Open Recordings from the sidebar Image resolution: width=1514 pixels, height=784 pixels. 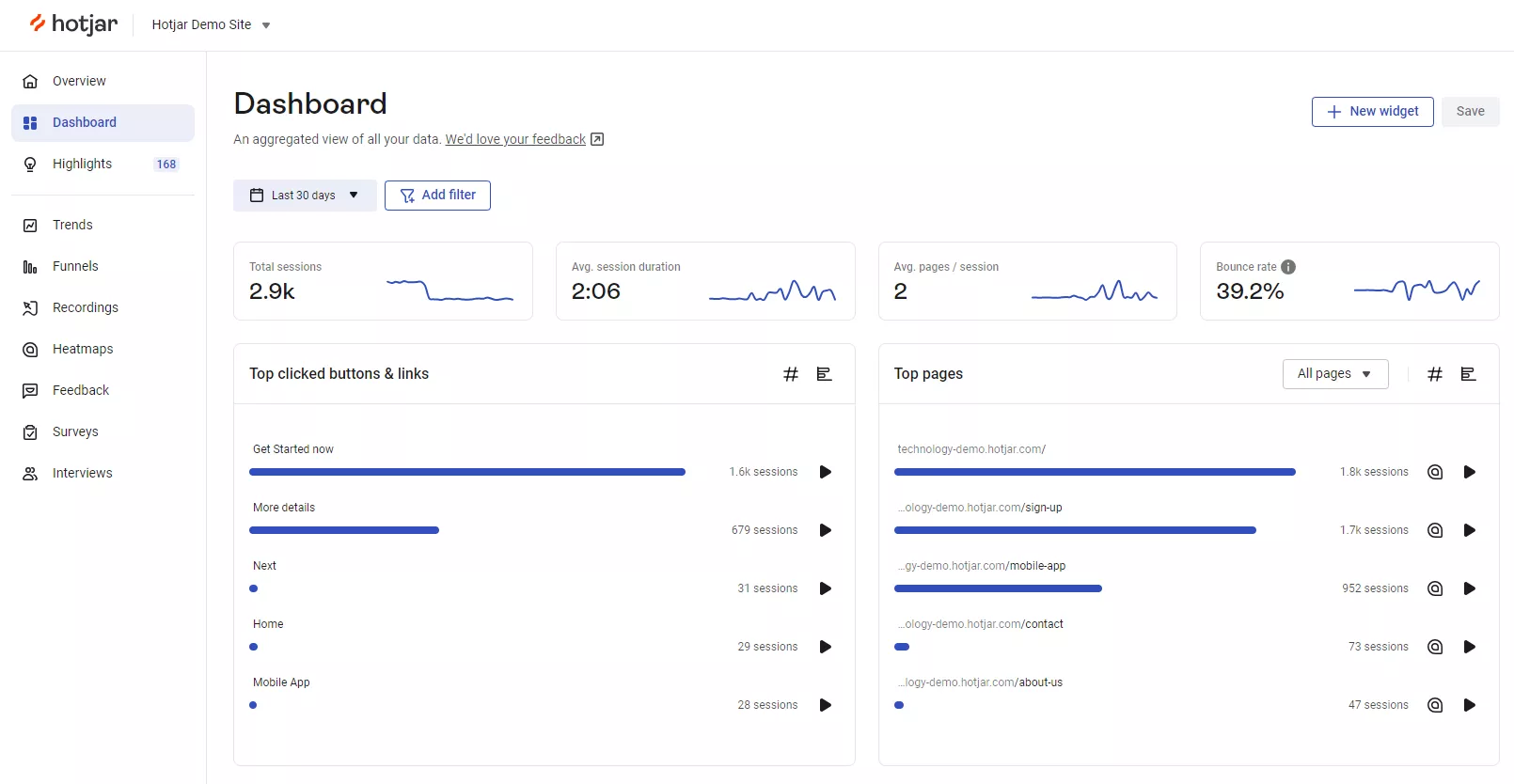click(x=103, y=307)
